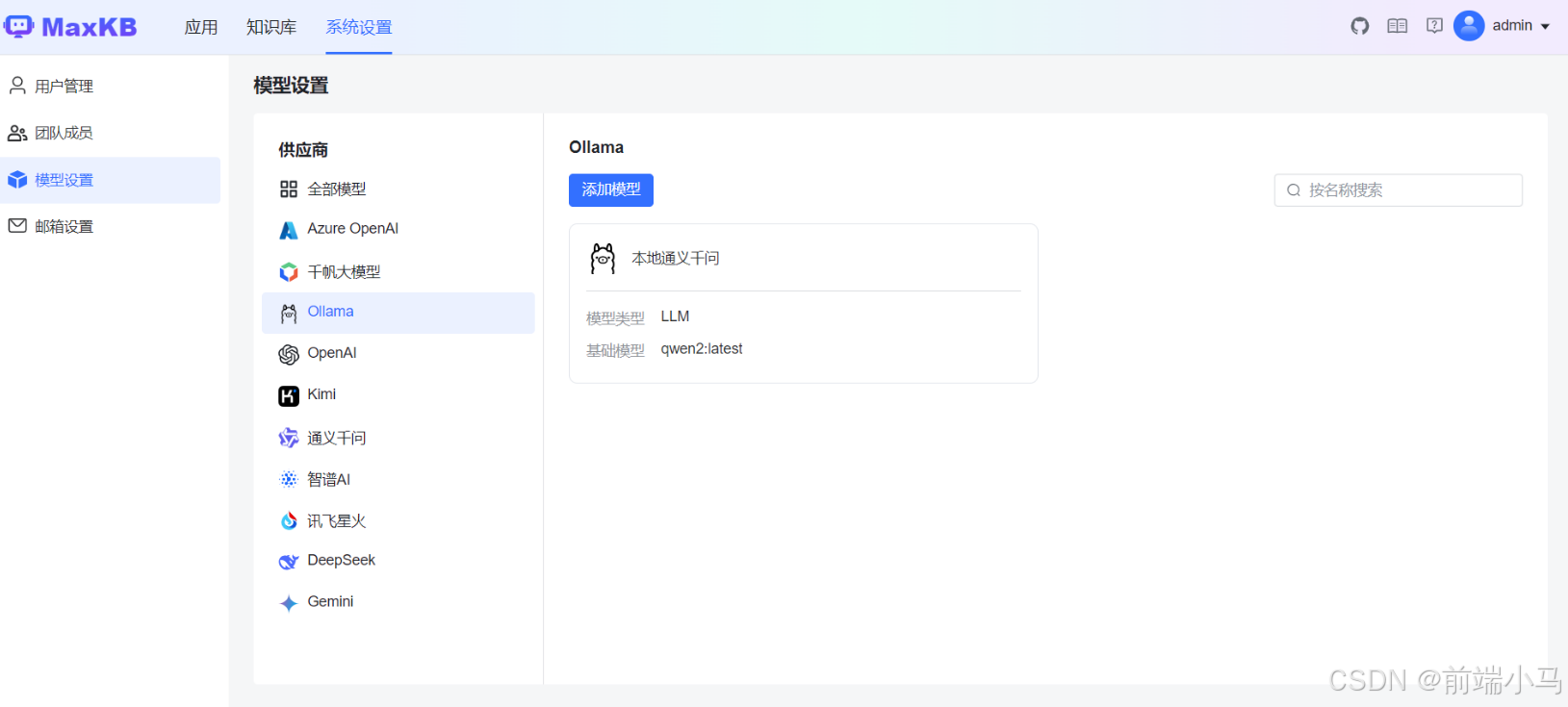
Task: Select Ollama supplier label
Action: [330, 312]
